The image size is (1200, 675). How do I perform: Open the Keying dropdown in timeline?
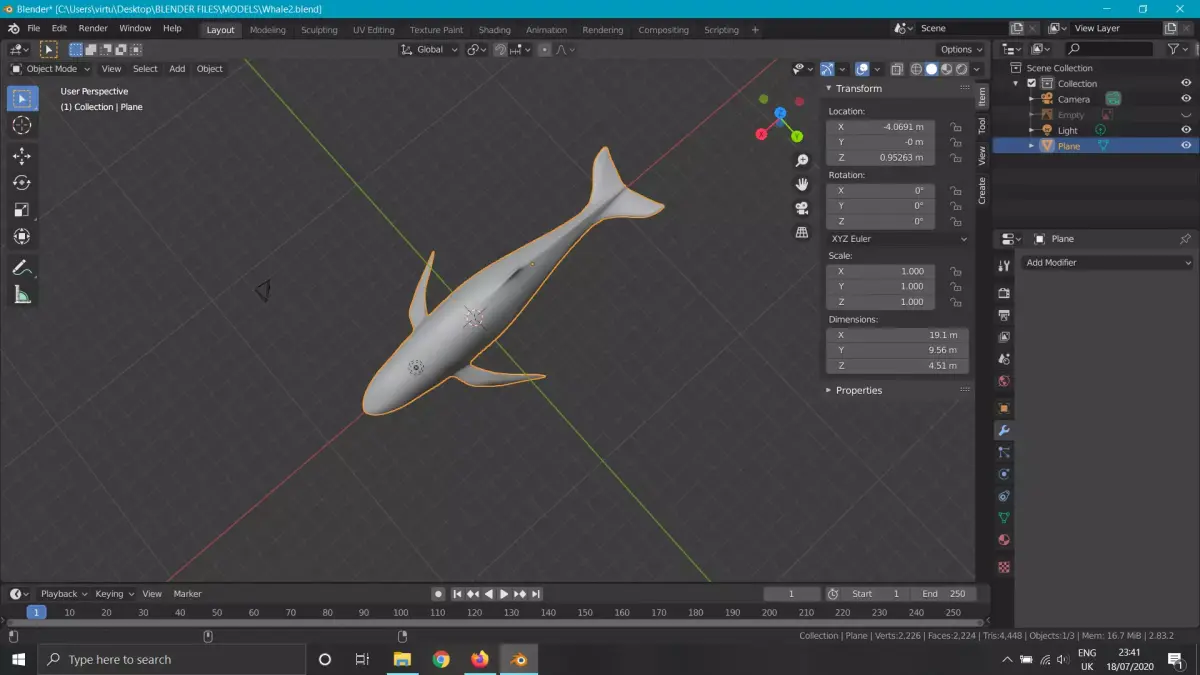click(x=114, y=594)
